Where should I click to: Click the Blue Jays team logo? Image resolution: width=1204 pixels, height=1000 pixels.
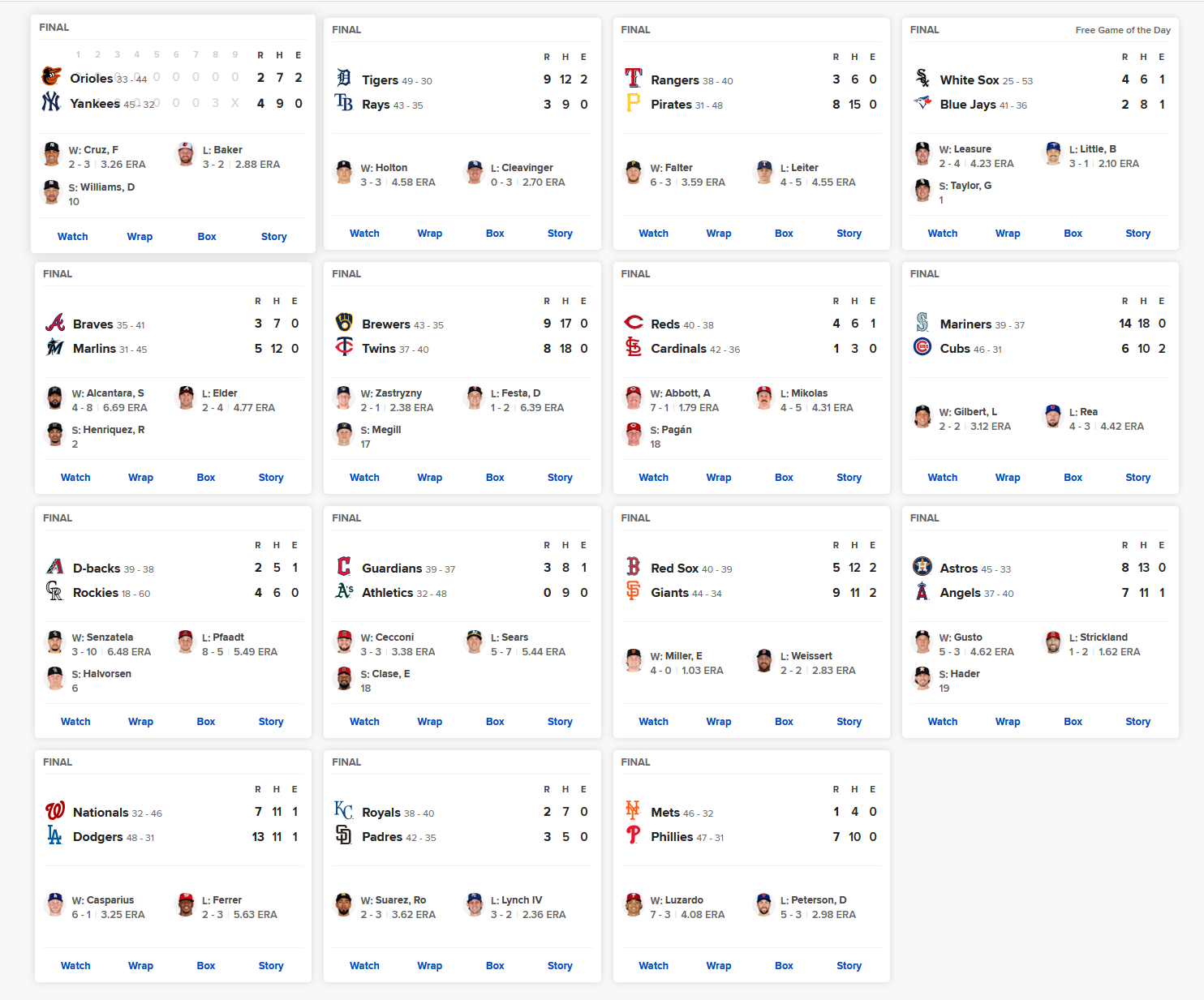click(x=922, y=102)
